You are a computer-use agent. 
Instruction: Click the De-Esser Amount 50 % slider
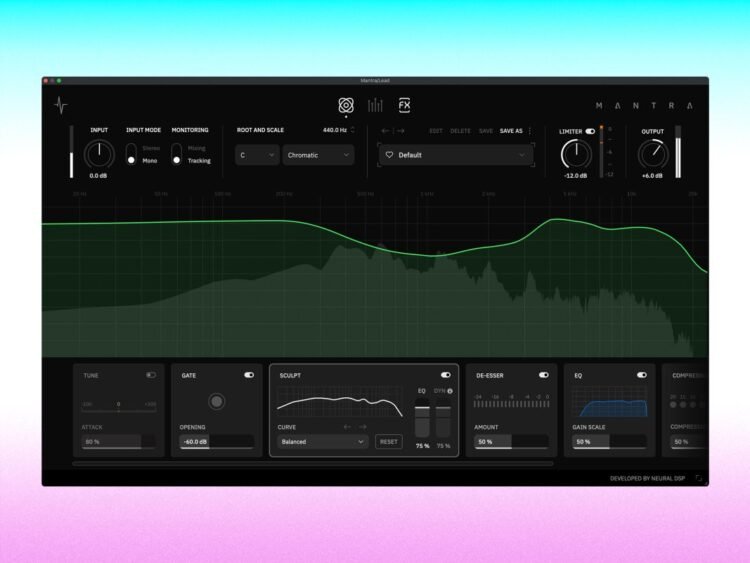pos(511,442)
